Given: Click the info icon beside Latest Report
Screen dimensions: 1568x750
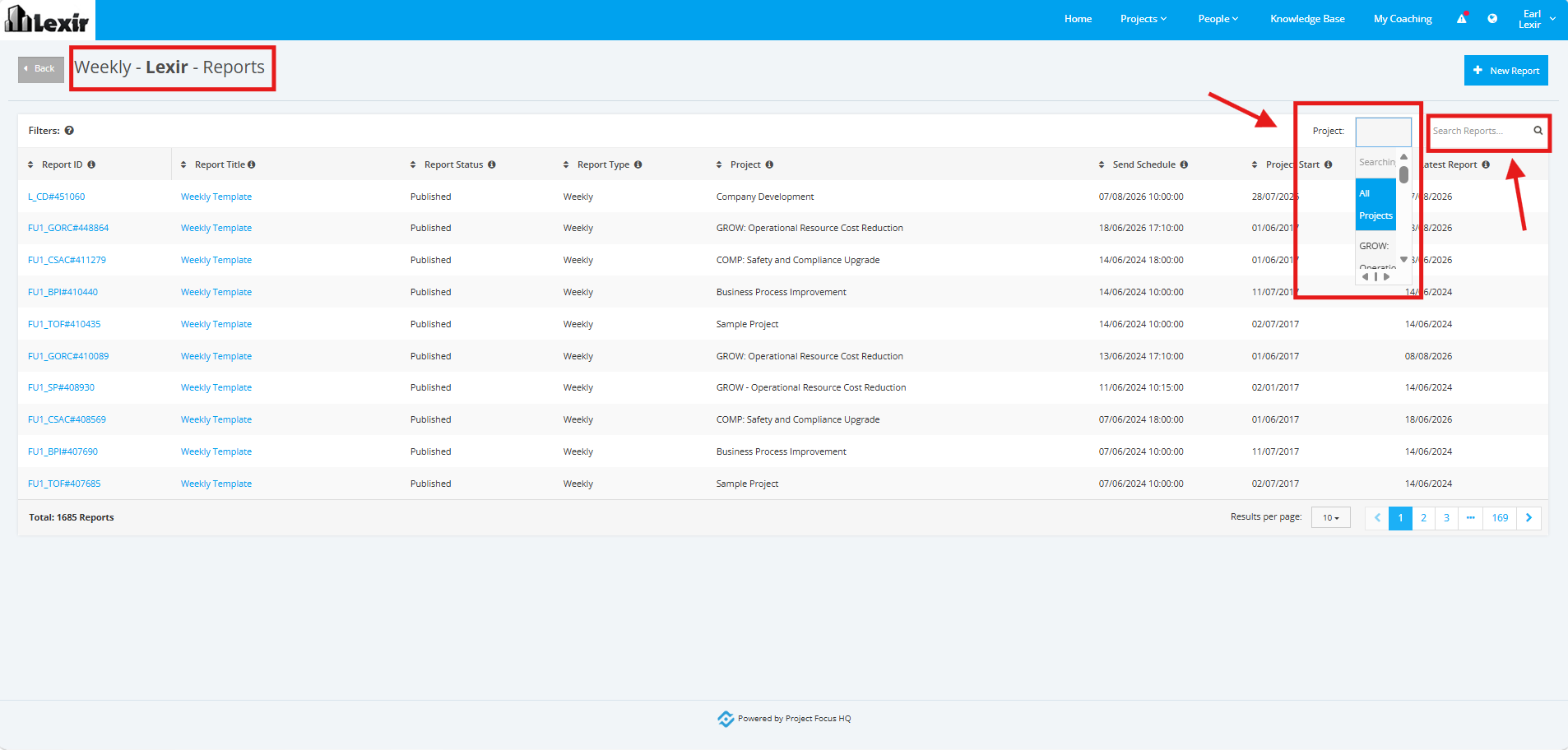Looking at the screenshot, I should pyautogui.click(x=1486, y=164).
